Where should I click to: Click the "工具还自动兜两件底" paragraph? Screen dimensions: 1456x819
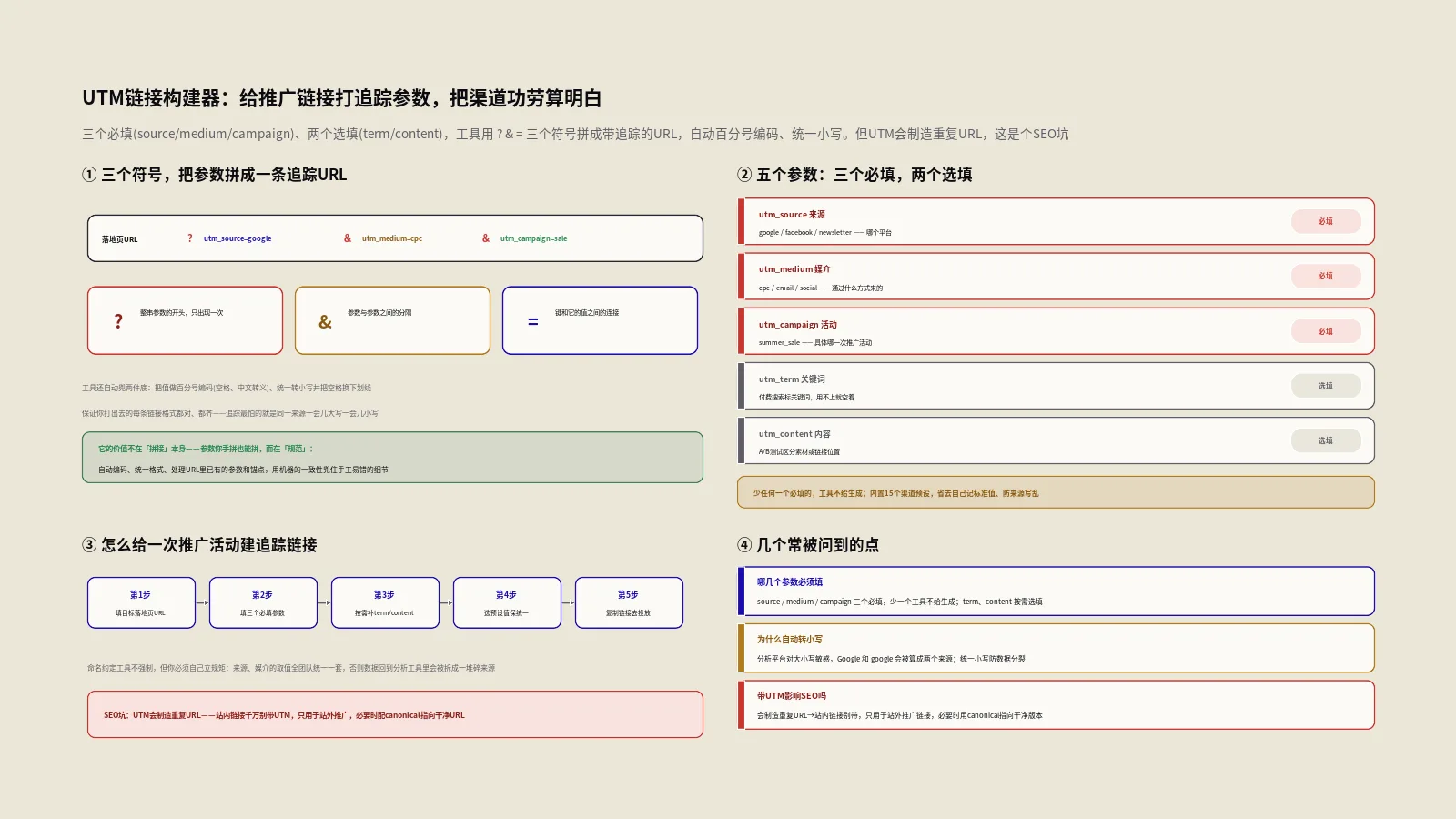tap(227, 388)
